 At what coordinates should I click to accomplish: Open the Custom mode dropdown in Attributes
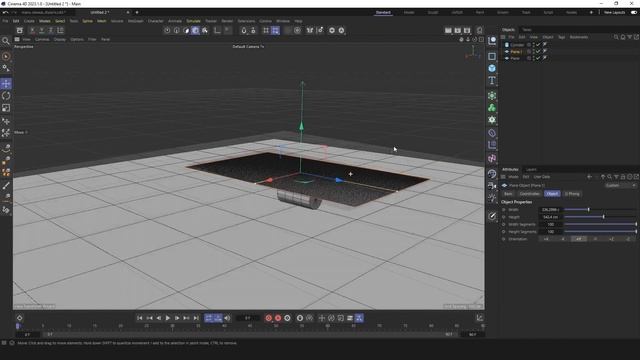620,185
